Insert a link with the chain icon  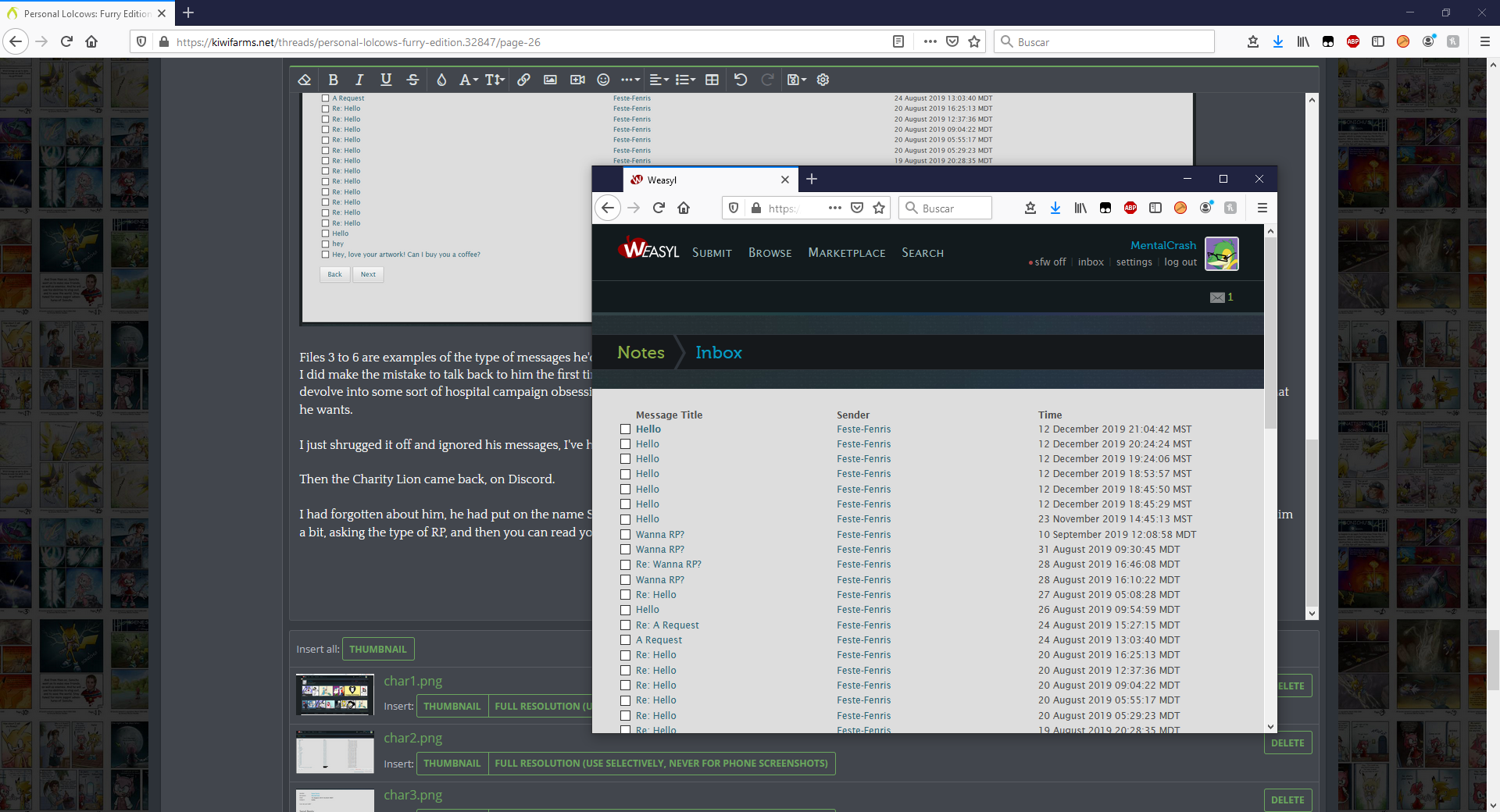(523, 80)
